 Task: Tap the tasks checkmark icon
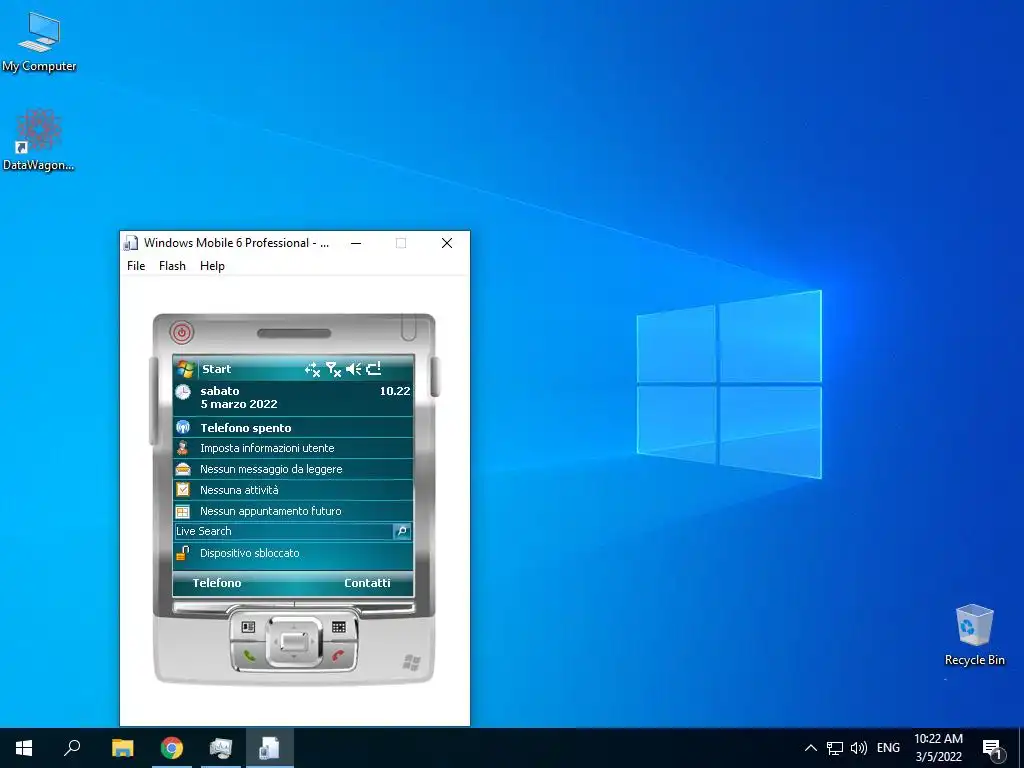(x=183, y=490)
